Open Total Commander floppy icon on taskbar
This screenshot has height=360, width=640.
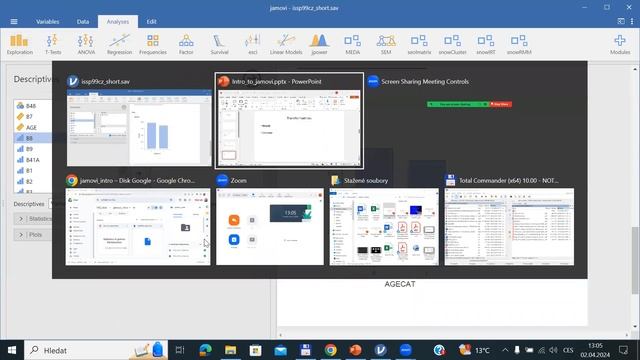305,350
